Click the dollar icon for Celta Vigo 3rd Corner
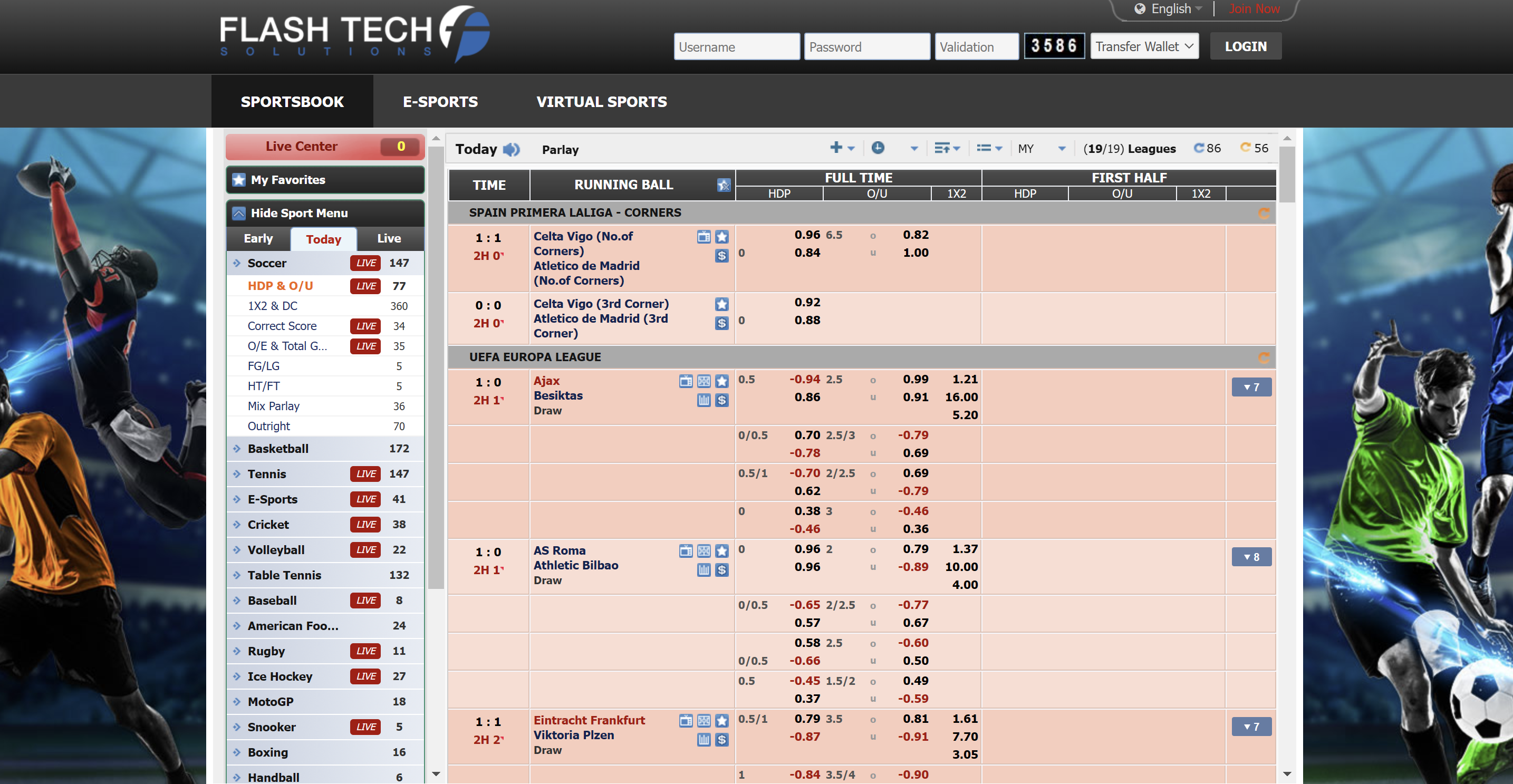Image resolution: width=1513 pixels, height=784 pixels. click(721, 323)
